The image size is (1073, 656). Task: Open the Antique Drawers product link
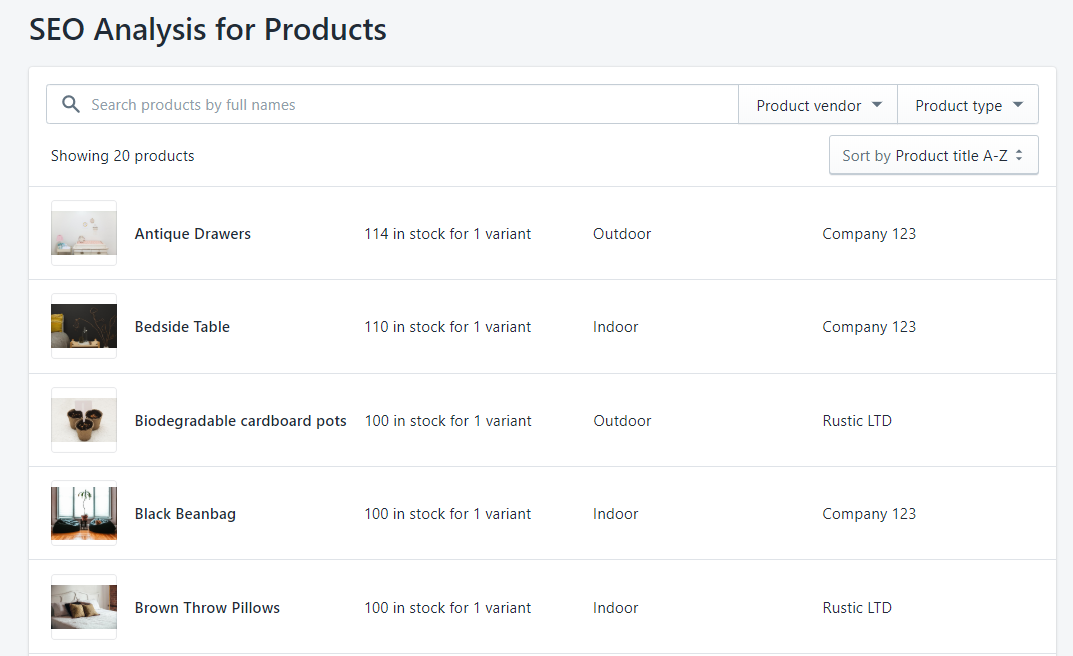click(193, 234)
